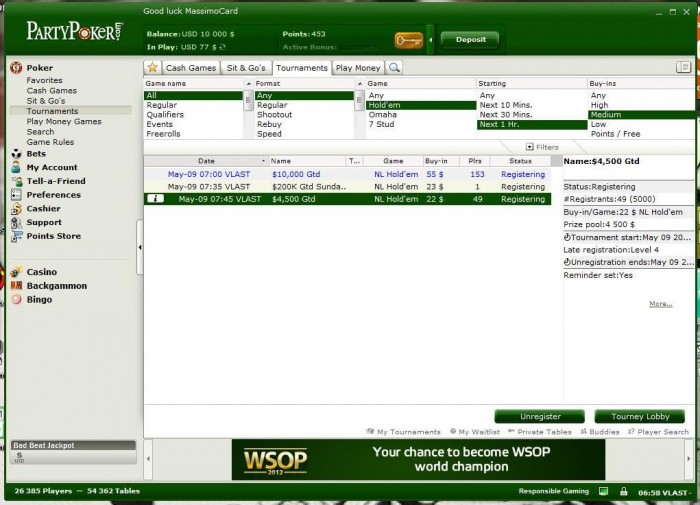Switch to Play Money tab

click(358, 68)
